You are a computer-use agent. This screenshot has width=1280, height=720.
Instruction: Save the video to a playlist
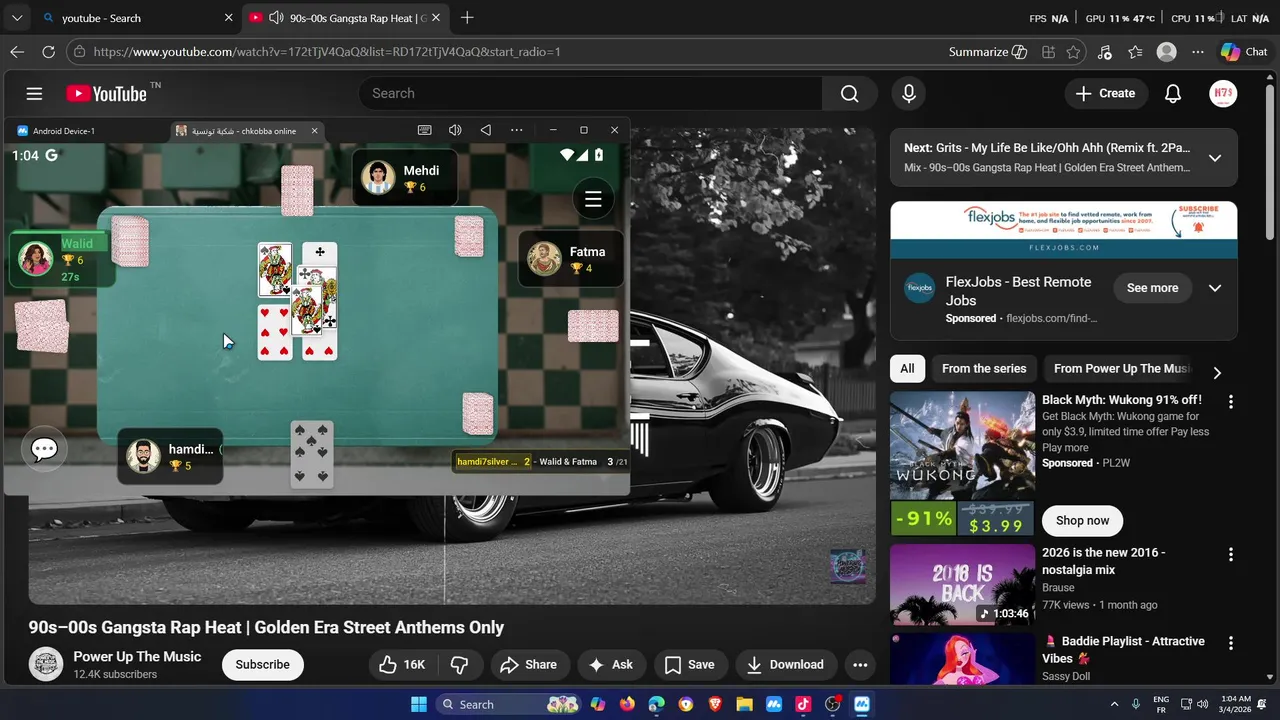point(690,665)
